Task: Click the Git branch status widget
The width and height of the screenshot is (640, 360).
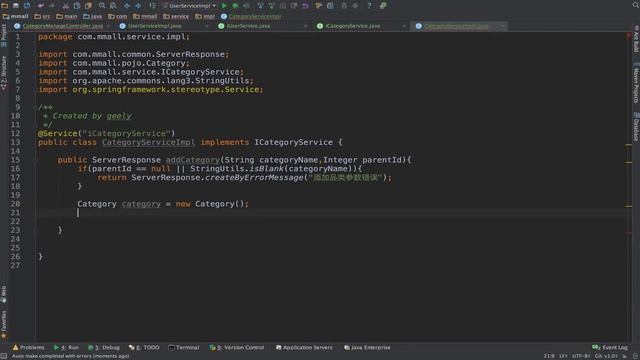Action: tap(606, 356)
